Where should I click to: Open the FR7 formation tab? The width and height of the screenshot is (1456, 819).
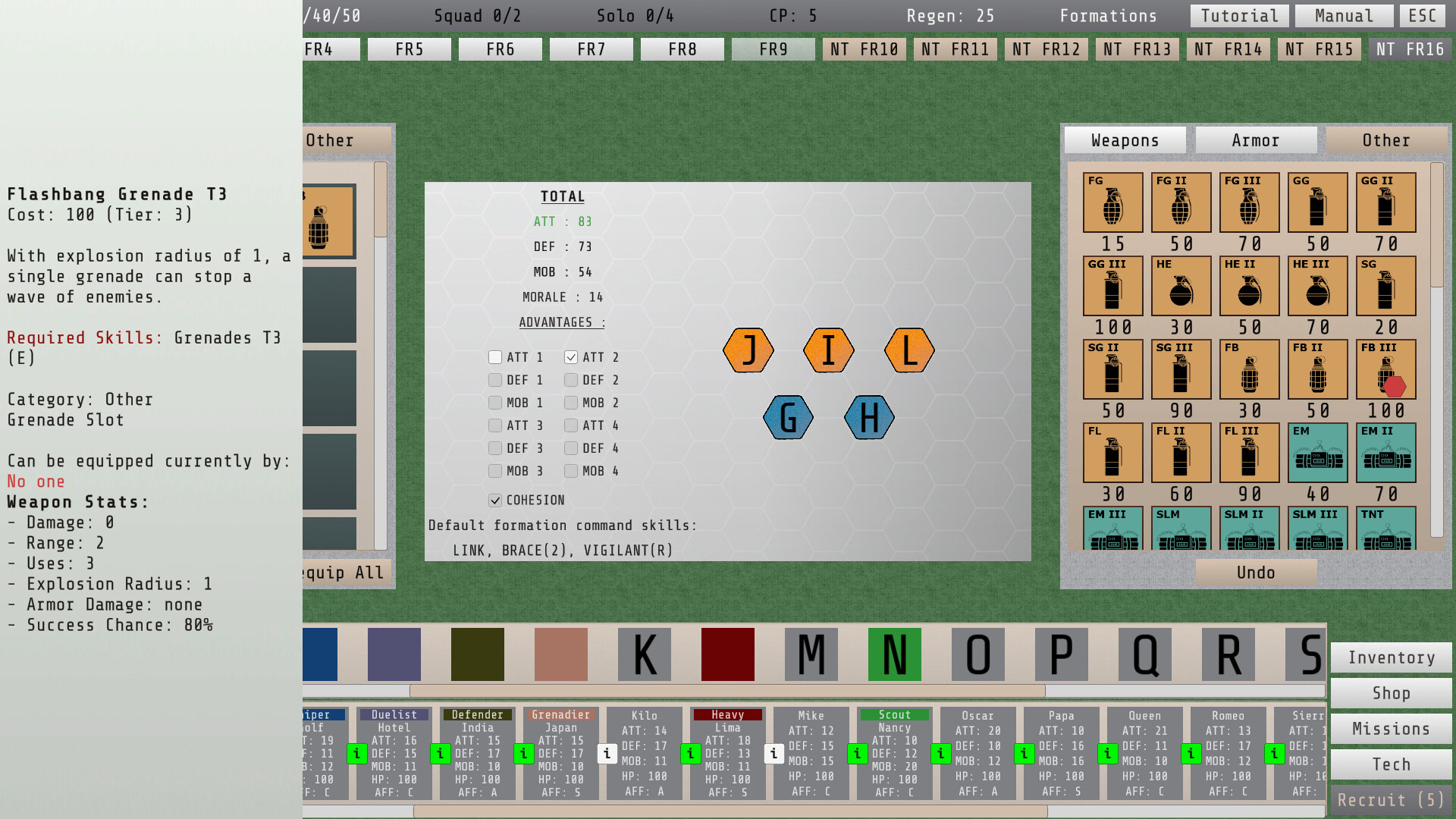point(591,49)
